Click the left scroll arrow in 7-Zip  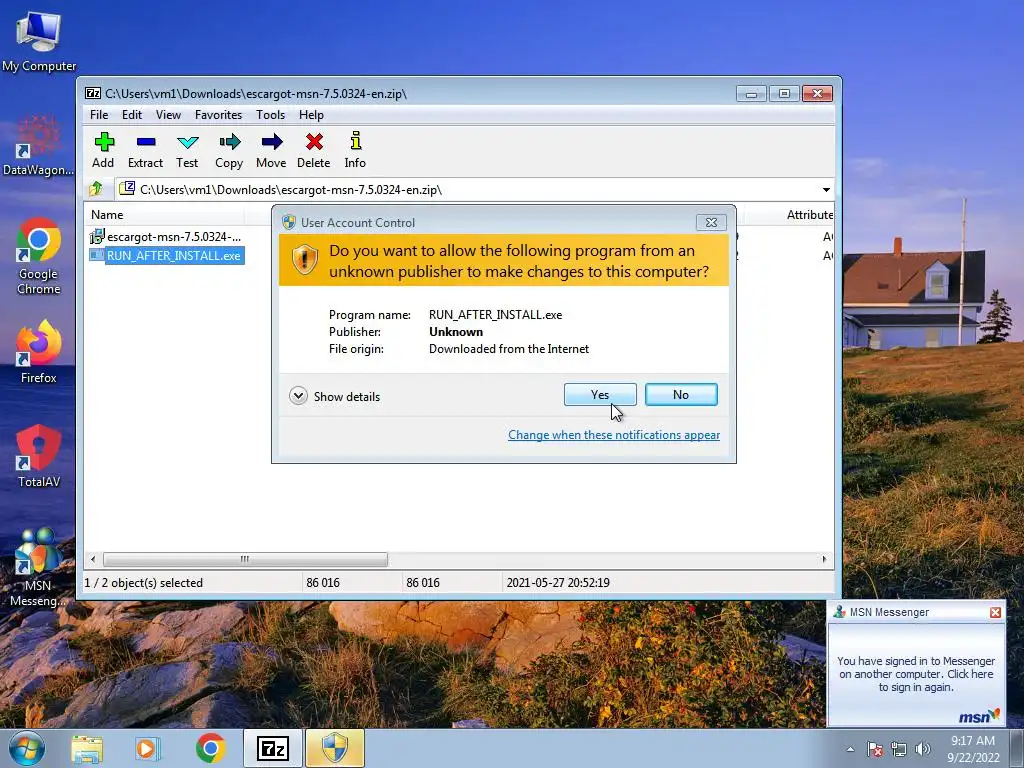(93, 559)
